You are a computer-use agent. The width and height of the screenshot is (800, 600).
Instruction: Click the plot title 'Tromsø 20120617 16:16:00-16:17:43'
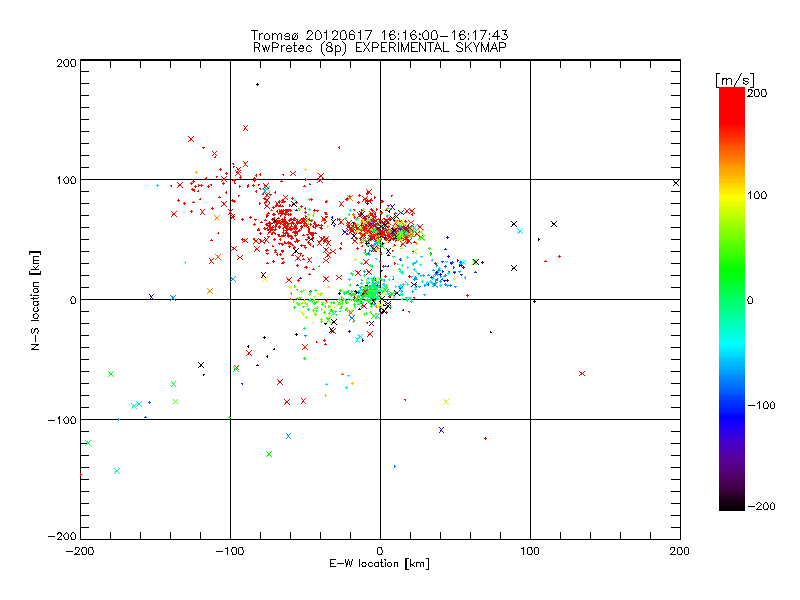tap(379, 35)
